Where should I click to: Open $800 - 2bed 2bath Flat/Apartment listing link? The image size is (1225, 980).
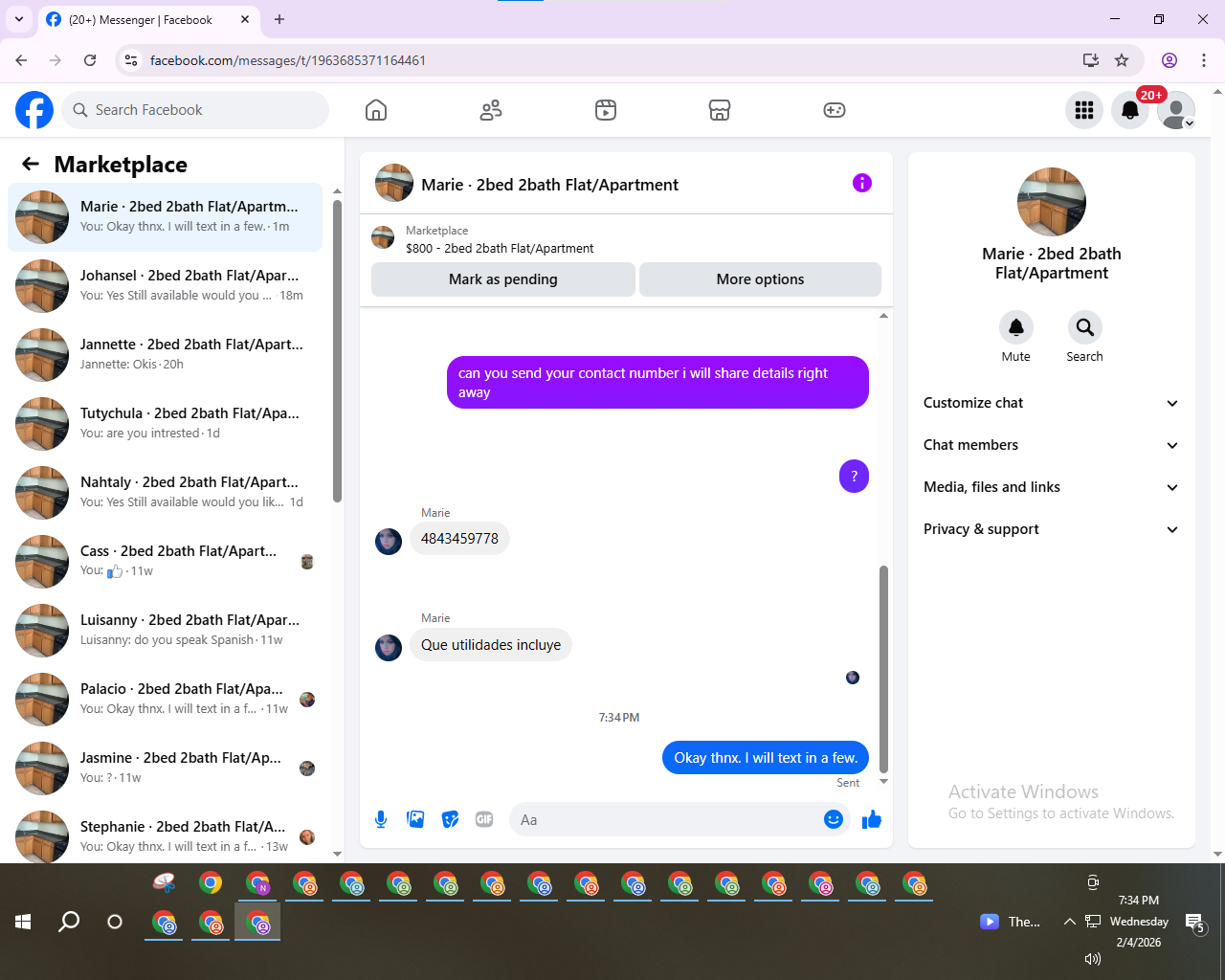[500, 248]
